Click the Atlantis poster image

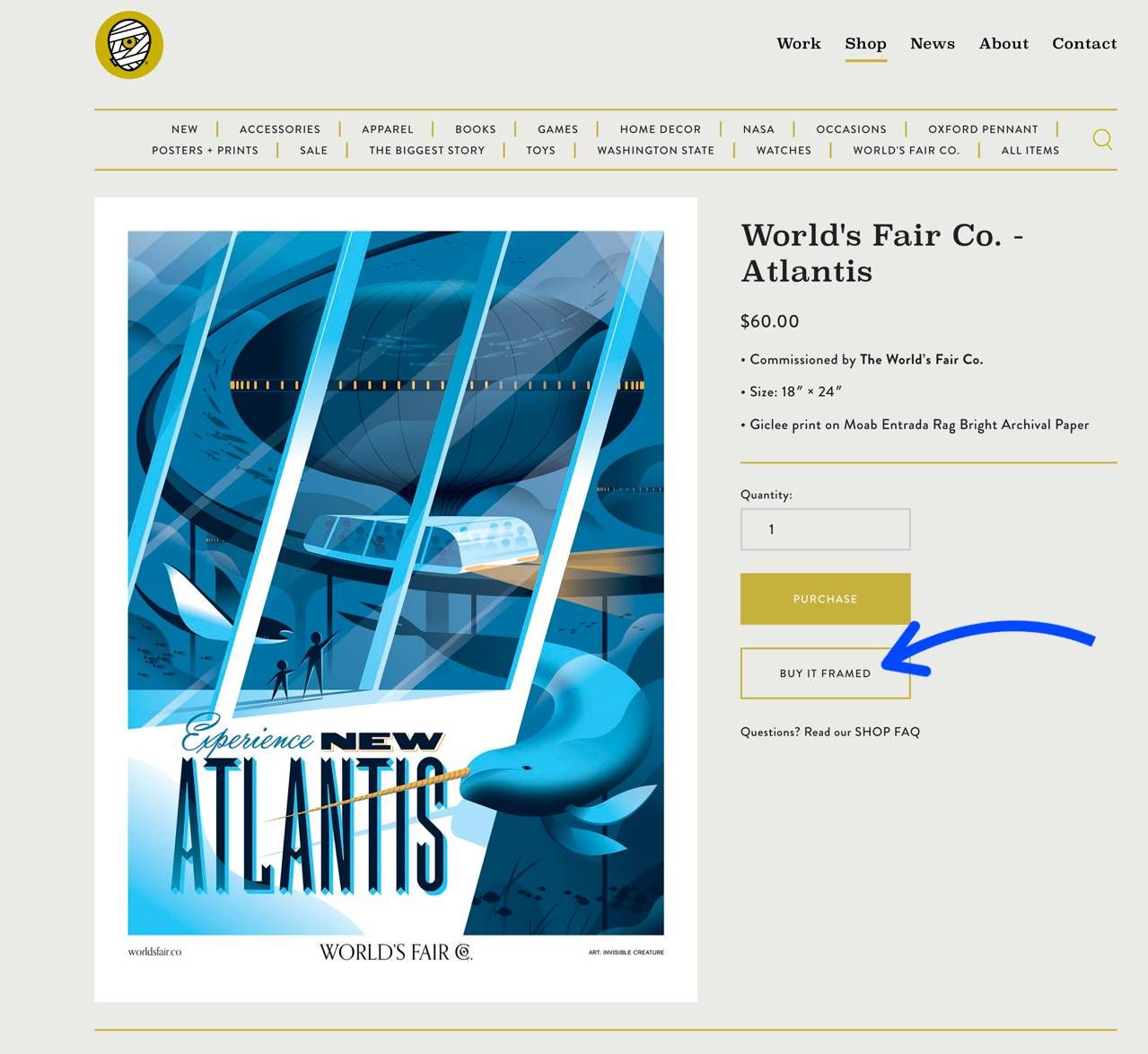pyautogui.click(x=396, y=584)
